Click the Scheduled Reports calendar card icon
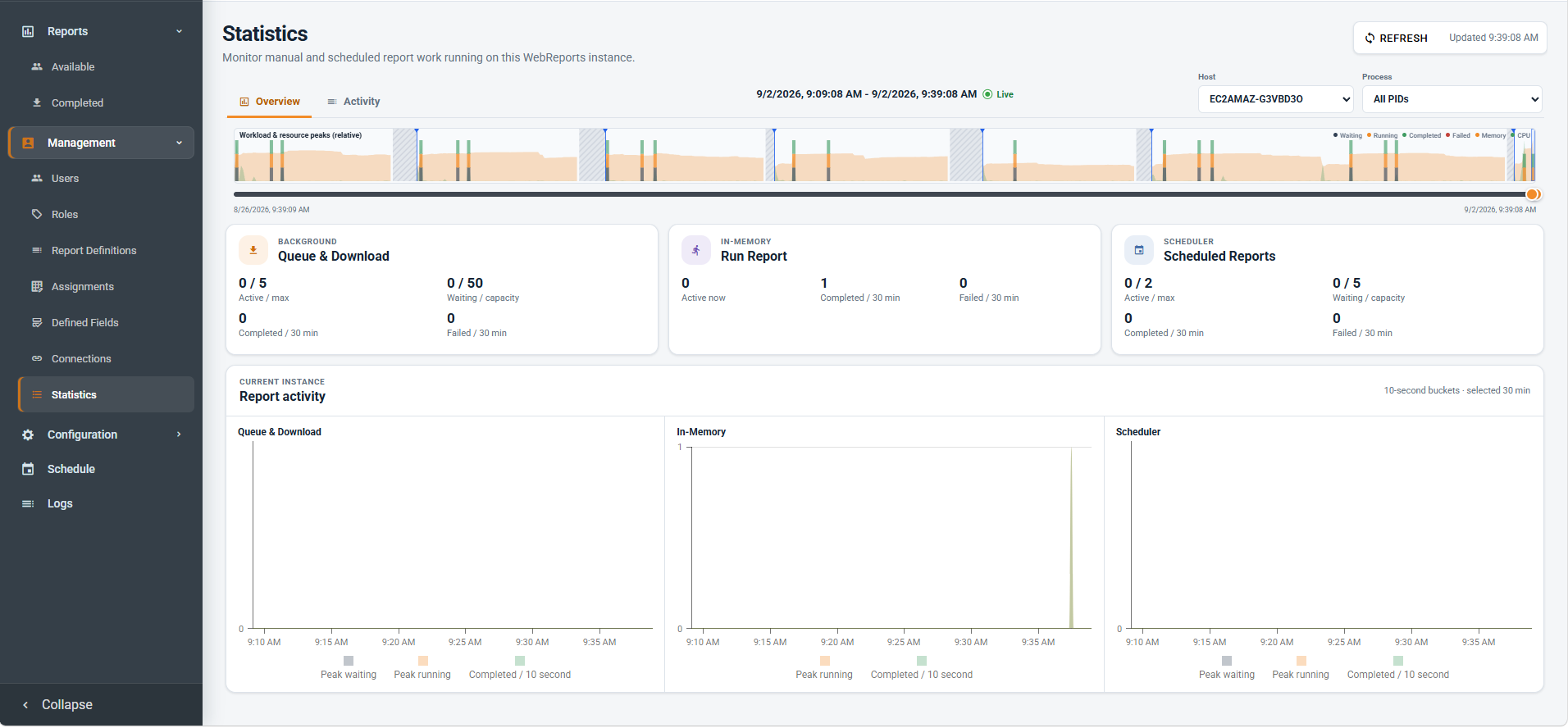Viewport: 1568px width, 728px height. pos(1139,250)
